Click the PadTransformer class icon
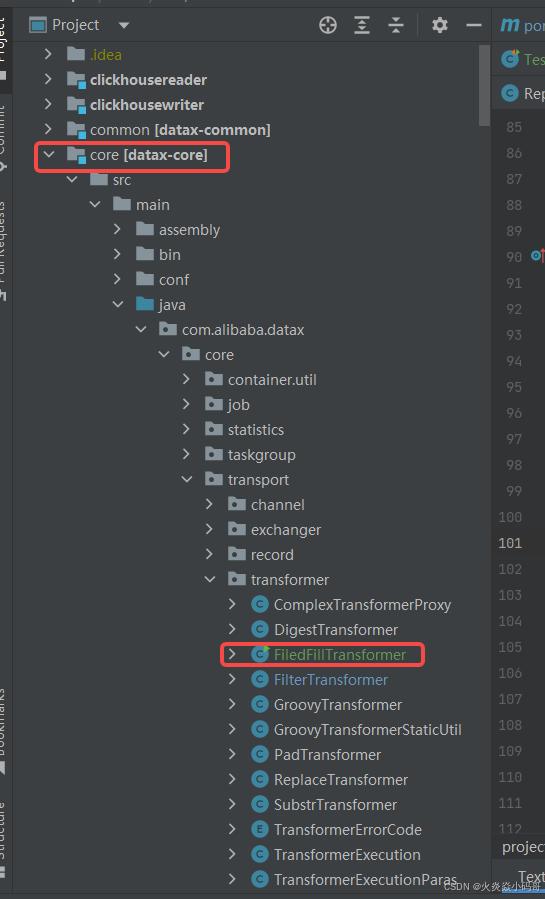The width and height of the screenshot is (545, 899). click(260, 755)
